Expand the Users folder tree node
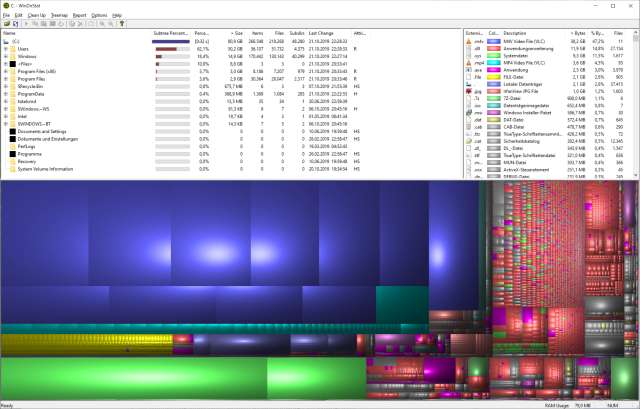Image resolution: width=640 pixels, height=409 pixels. pyautogui.click(x=5, y=48)
